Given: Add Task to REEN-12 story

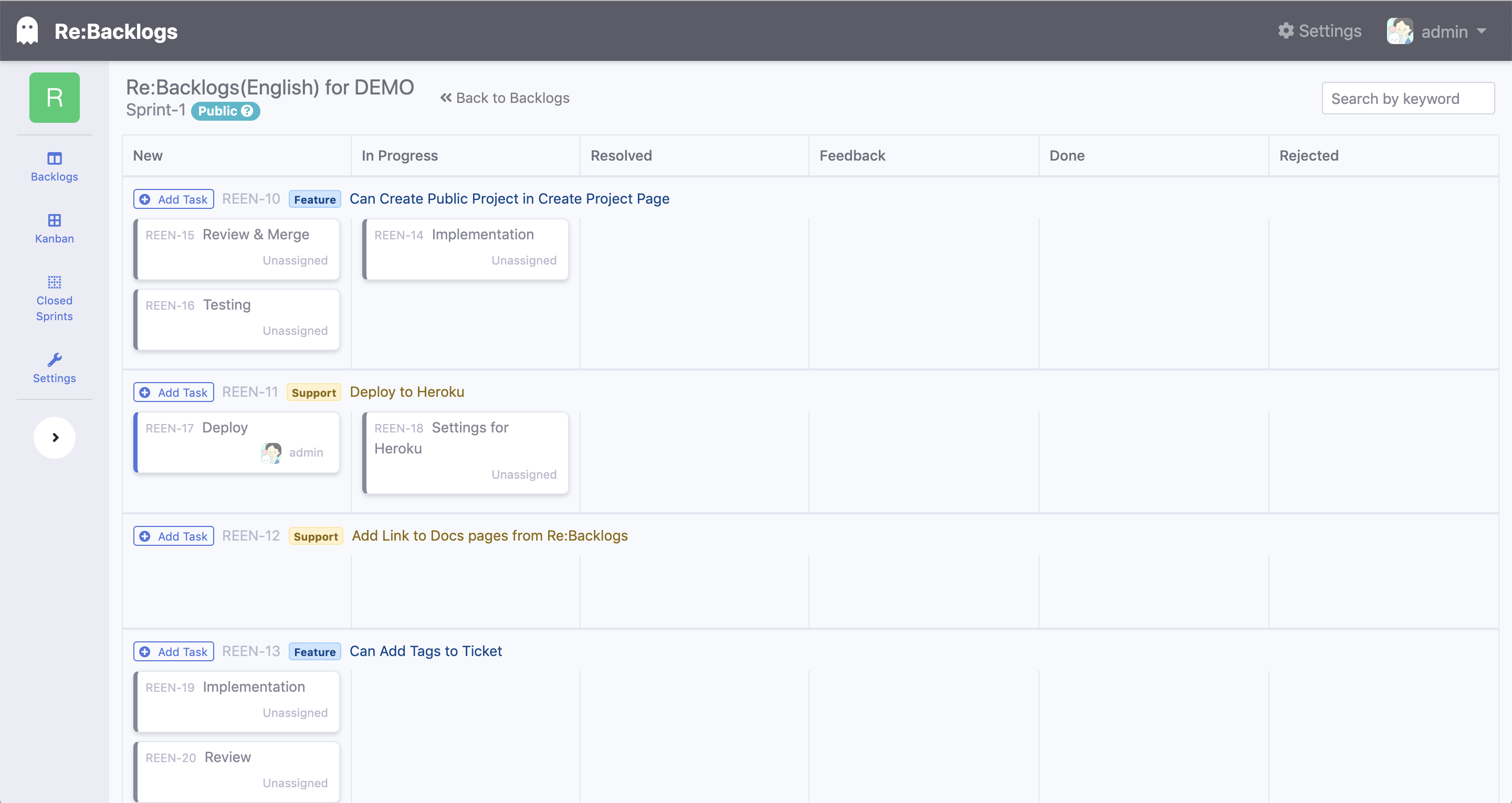Looking at the screenshot, I should pos(174,536).
